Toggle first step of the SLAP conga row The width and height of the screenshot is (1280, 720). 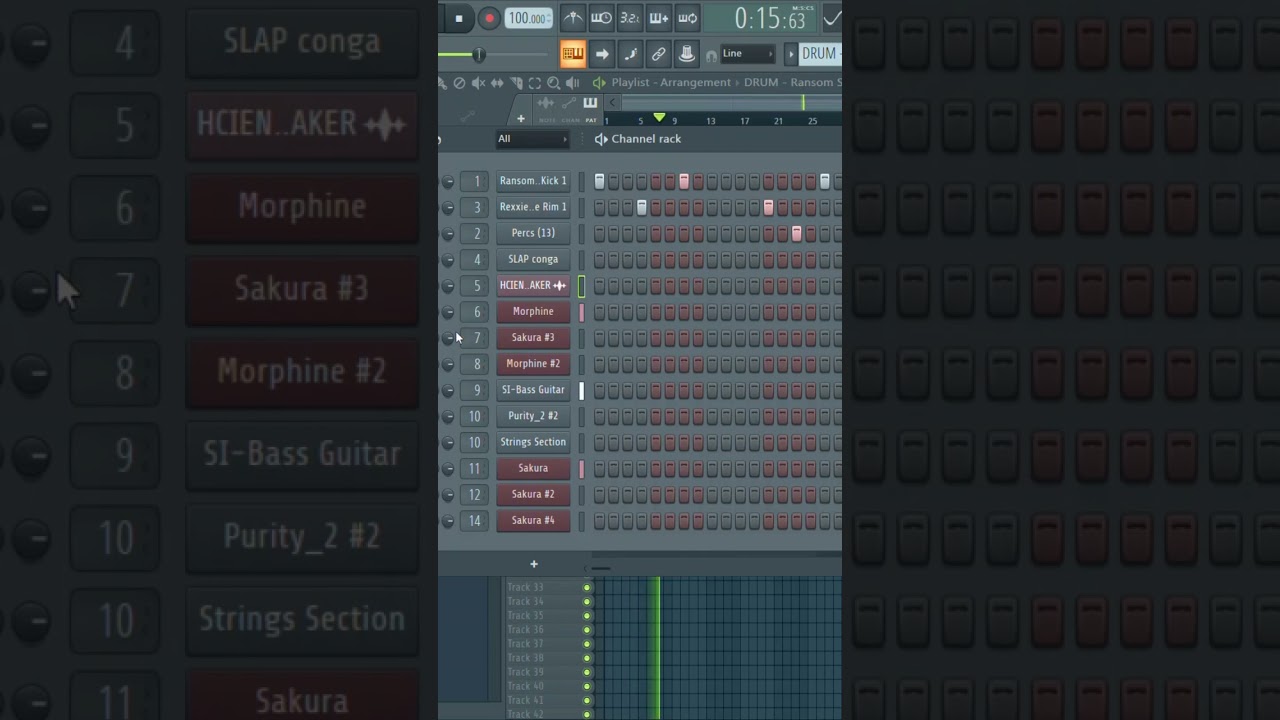600,260
